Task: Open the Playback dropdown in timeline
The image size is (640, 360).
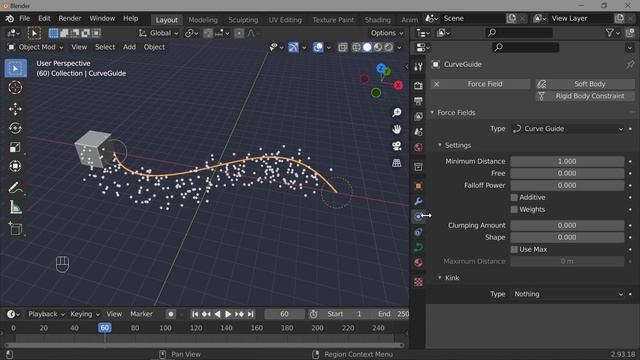Action: (47, 314)
